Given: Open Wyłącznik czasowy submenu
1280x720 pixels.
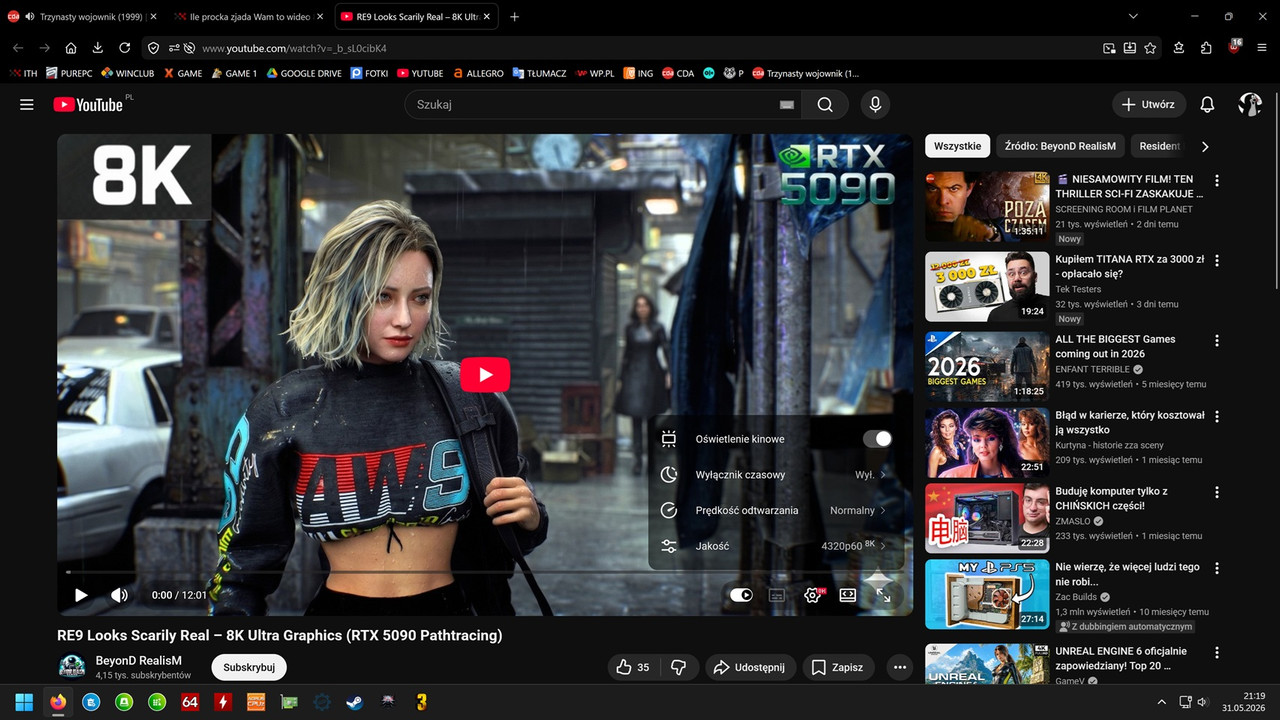Looking at the screenshot, I should tap(776, 475).
